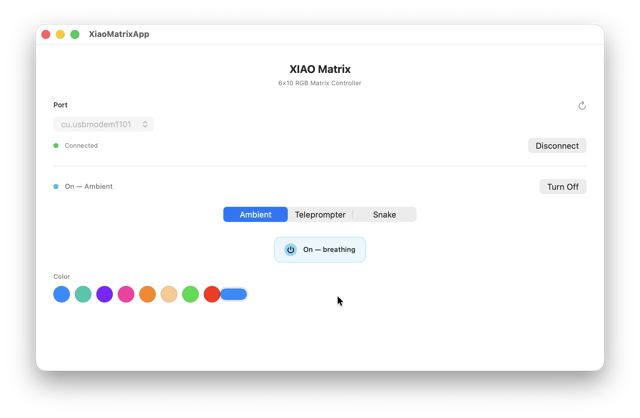This screenshot has width=640, height=418.
Task: Toggle the On — breathing power button
Action: pos(320,249)
